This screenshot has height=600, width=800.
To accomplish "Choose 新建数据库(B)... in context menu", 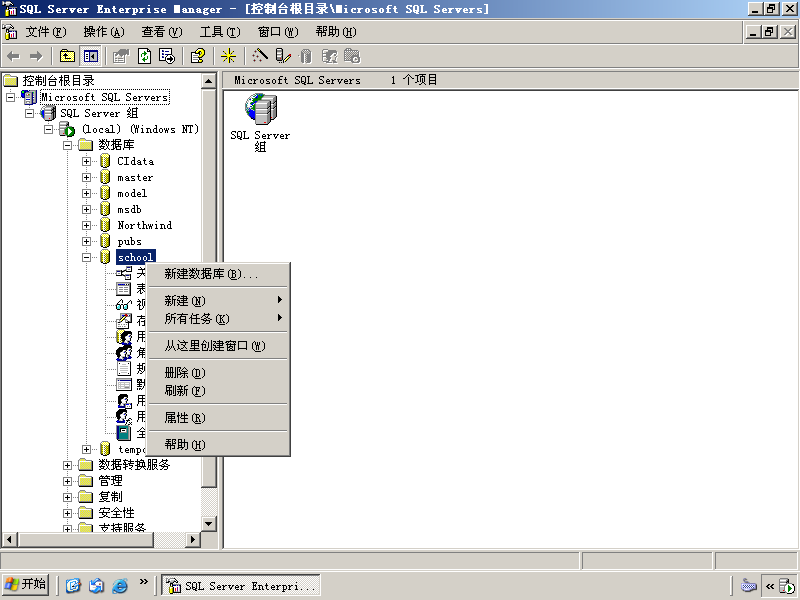I will pyautogui.click(x=218, y=274).
